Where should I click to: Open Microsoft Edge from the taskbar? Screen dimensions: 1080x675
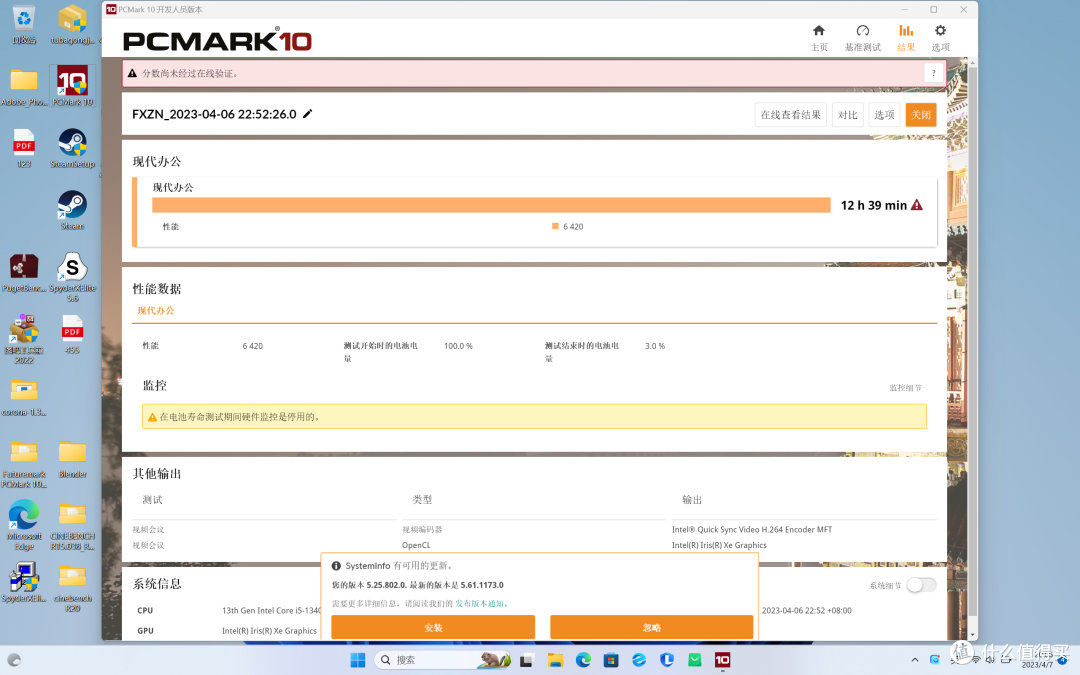pos(583,660)
